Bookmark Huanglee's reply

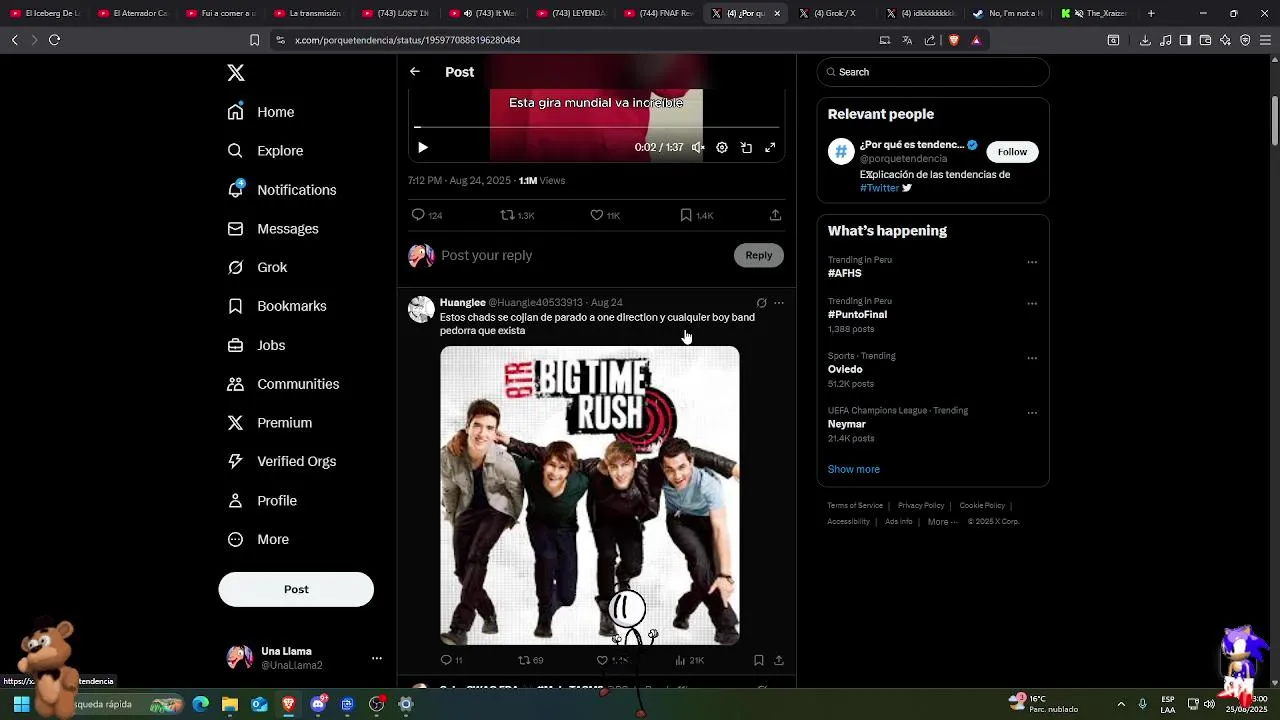point(759,660)
